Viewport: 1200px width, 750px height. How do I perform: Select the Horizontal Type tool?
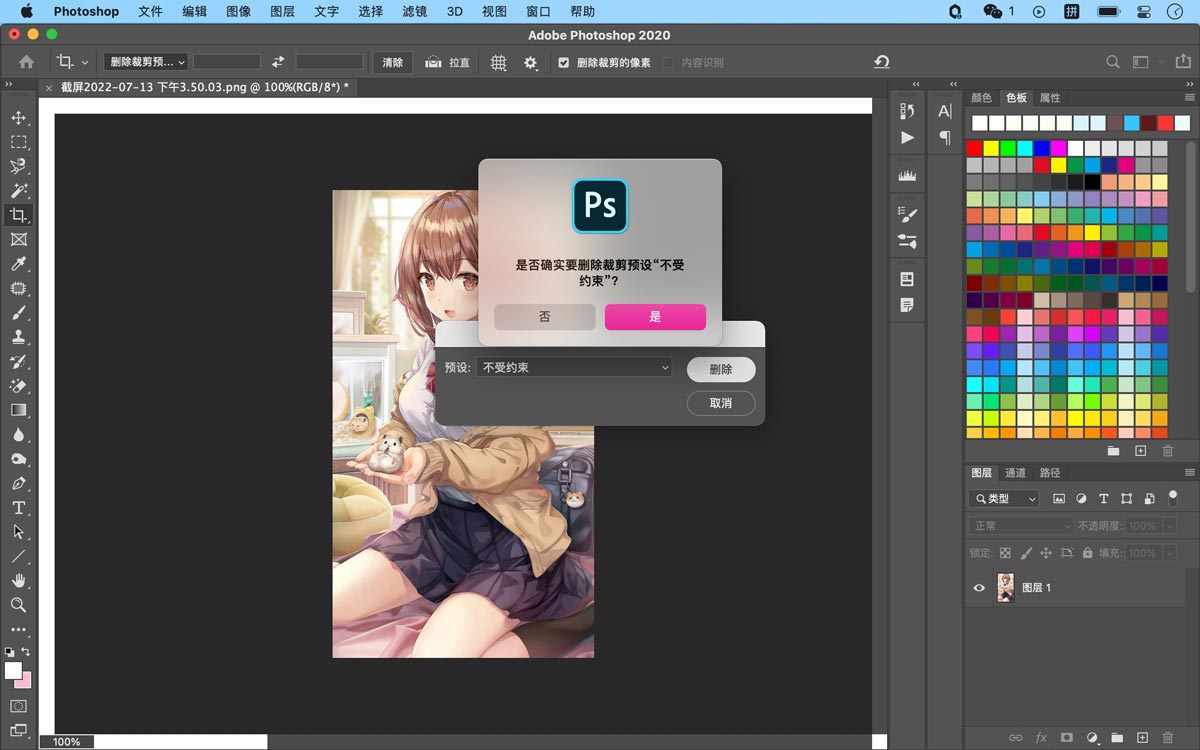tap(18, 507)
